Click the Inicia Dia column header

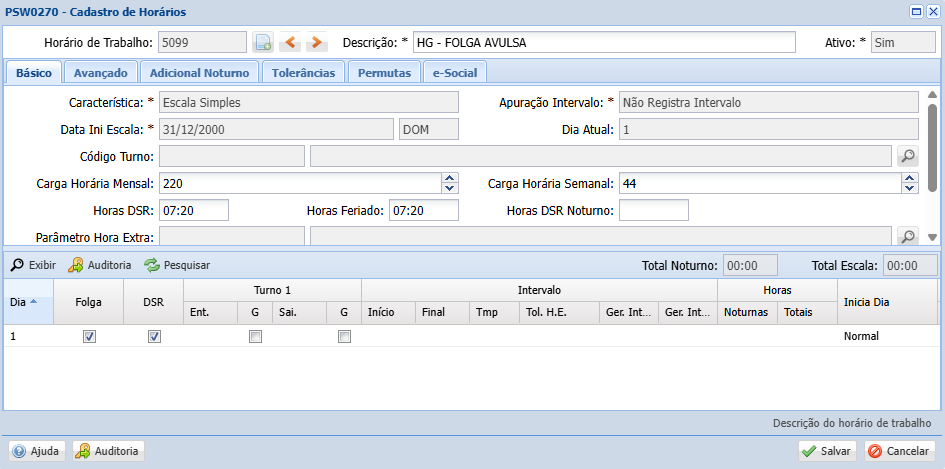click(889, 301)
